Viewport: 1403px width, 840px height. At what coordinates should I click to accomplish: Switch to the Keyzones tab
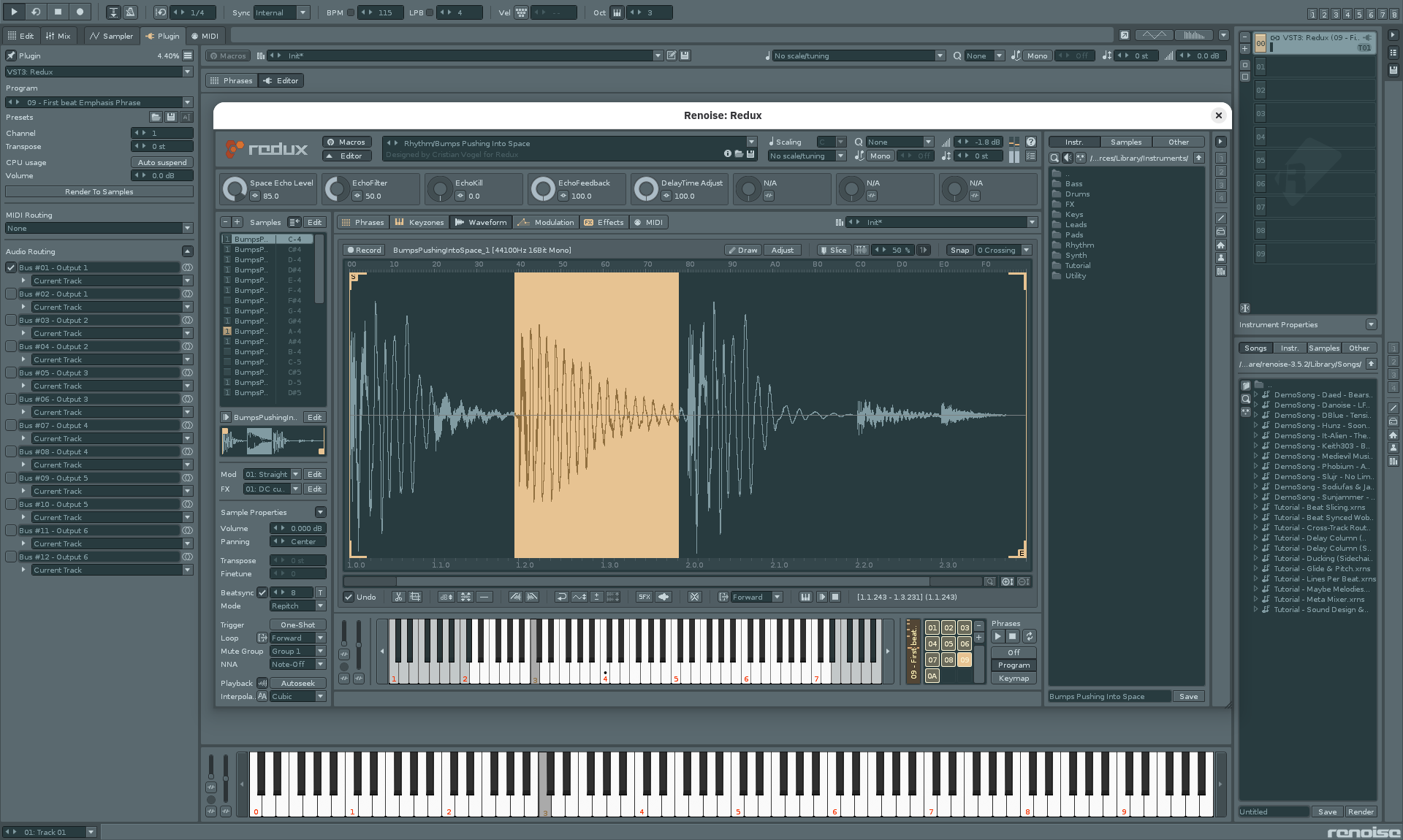point(419,222)
